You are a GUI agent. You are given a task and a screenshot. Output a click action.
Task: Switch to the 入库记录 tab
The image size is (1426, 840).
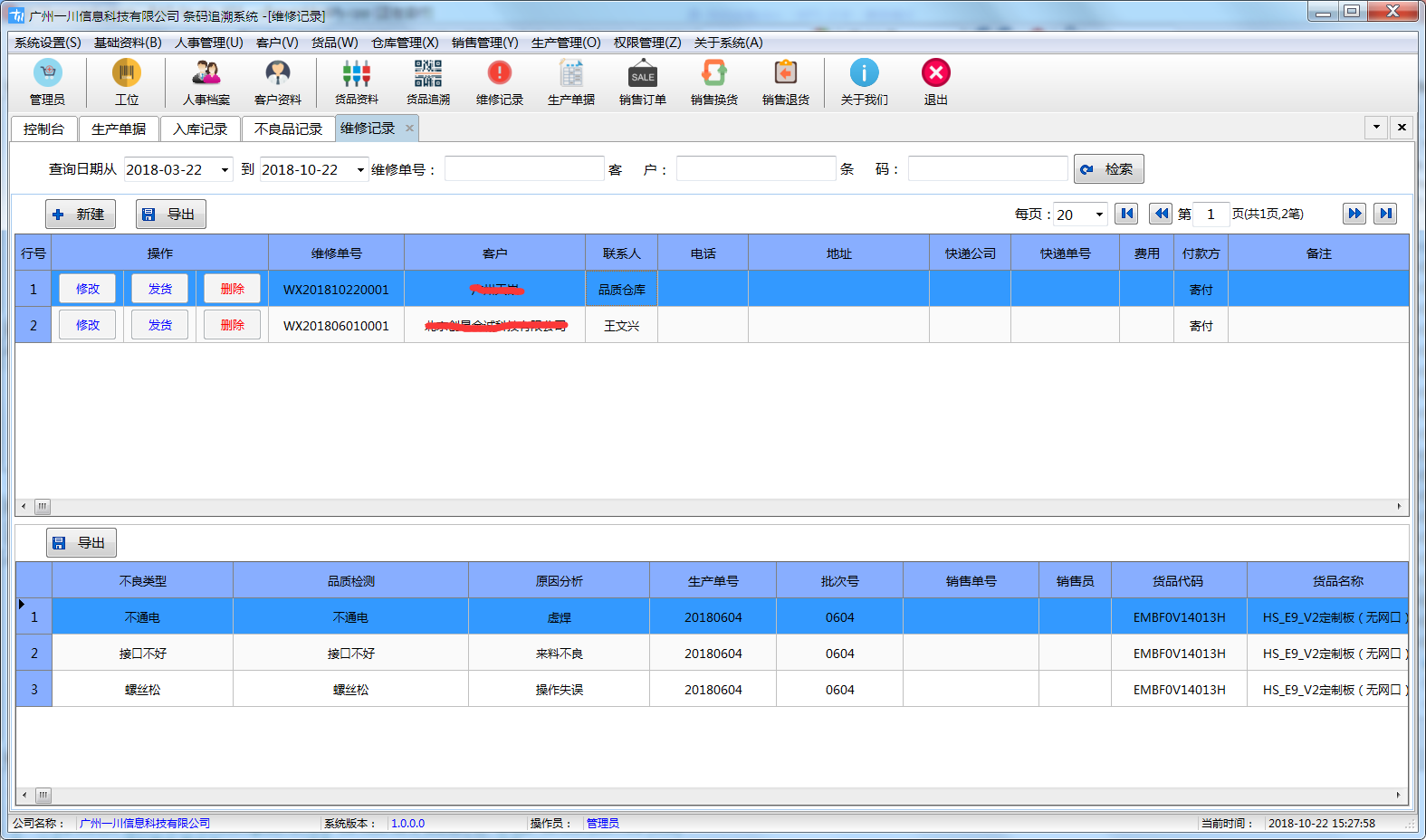point(200,129)
